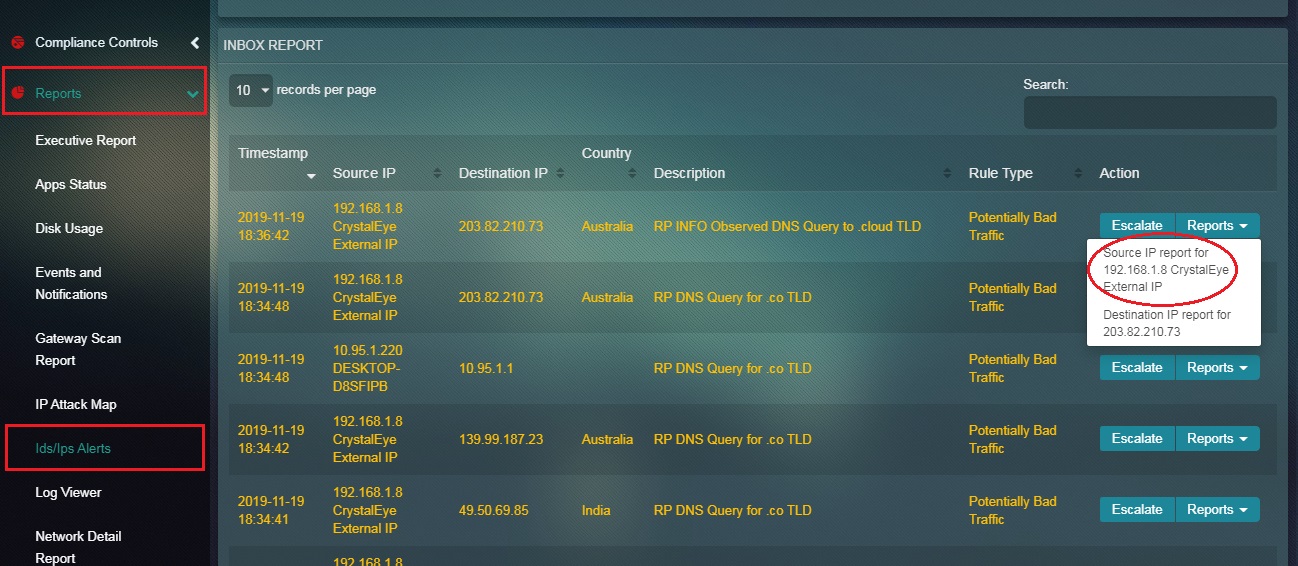The height and width of the screenshot is (566, 1298).
Task: Open Disk Usage report
Action: [x=69, y=229]
